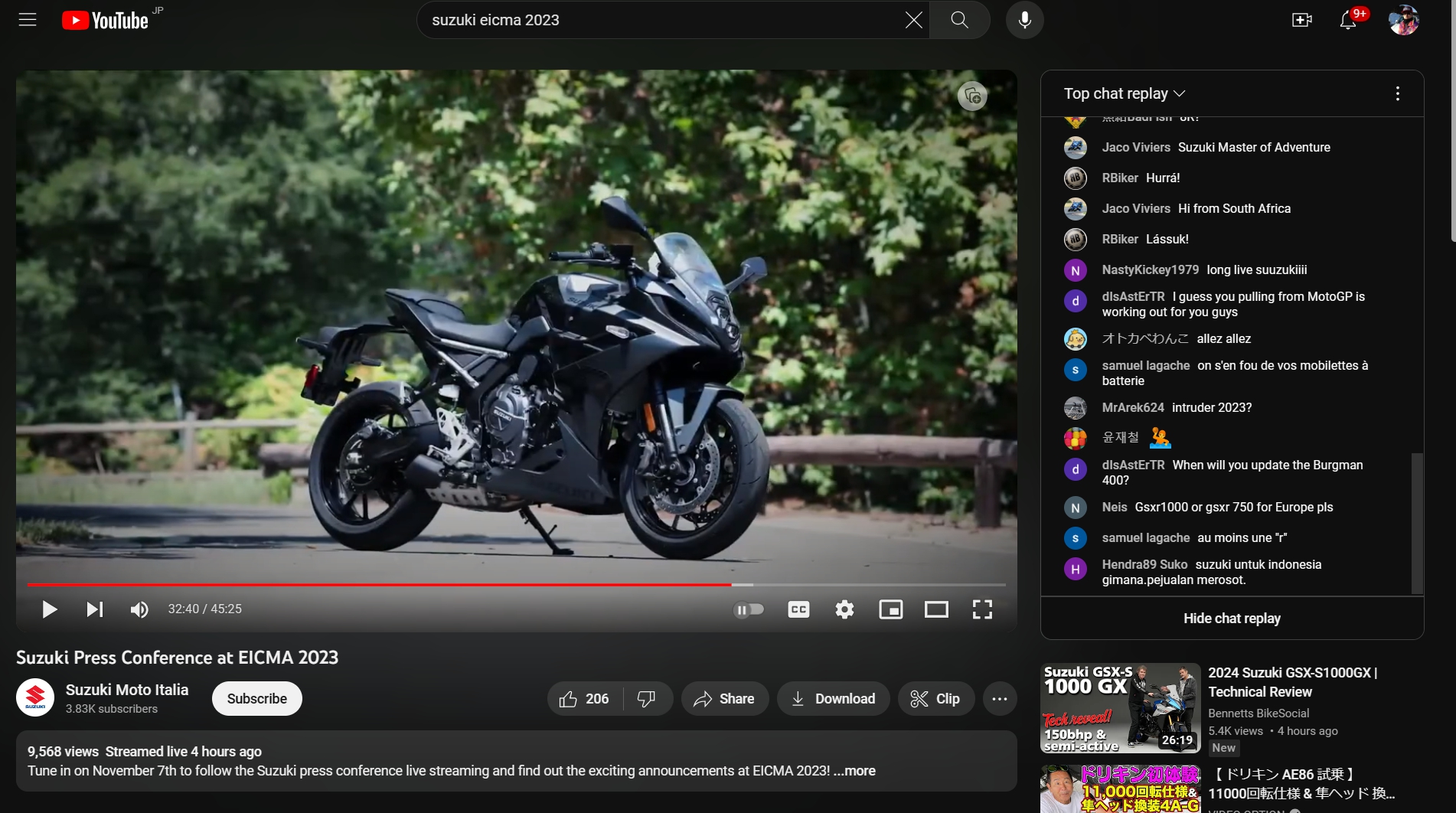Click RBiker in the 'Hurrá!' chat message
Image resolution: width=1456 pixels, height=813 pixels.
pos(1120,178)
